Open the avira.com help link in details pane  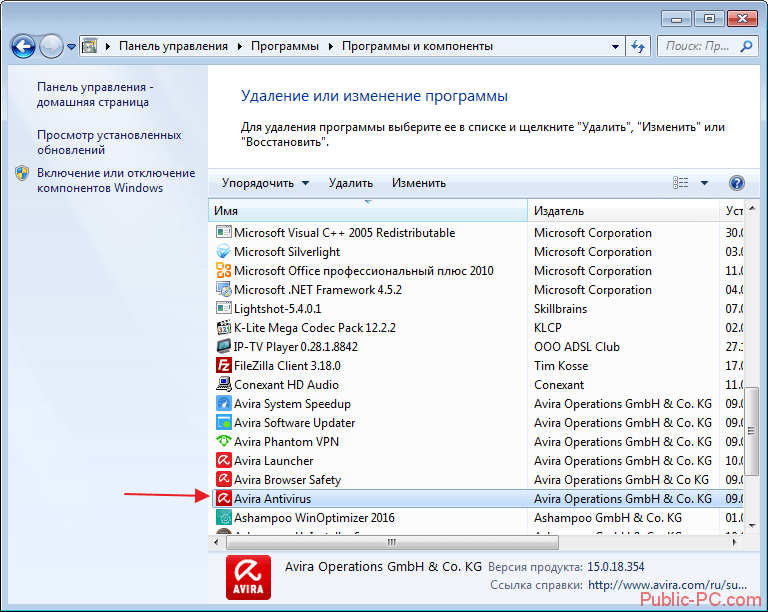pyautogui.click(x=667, y=585)
